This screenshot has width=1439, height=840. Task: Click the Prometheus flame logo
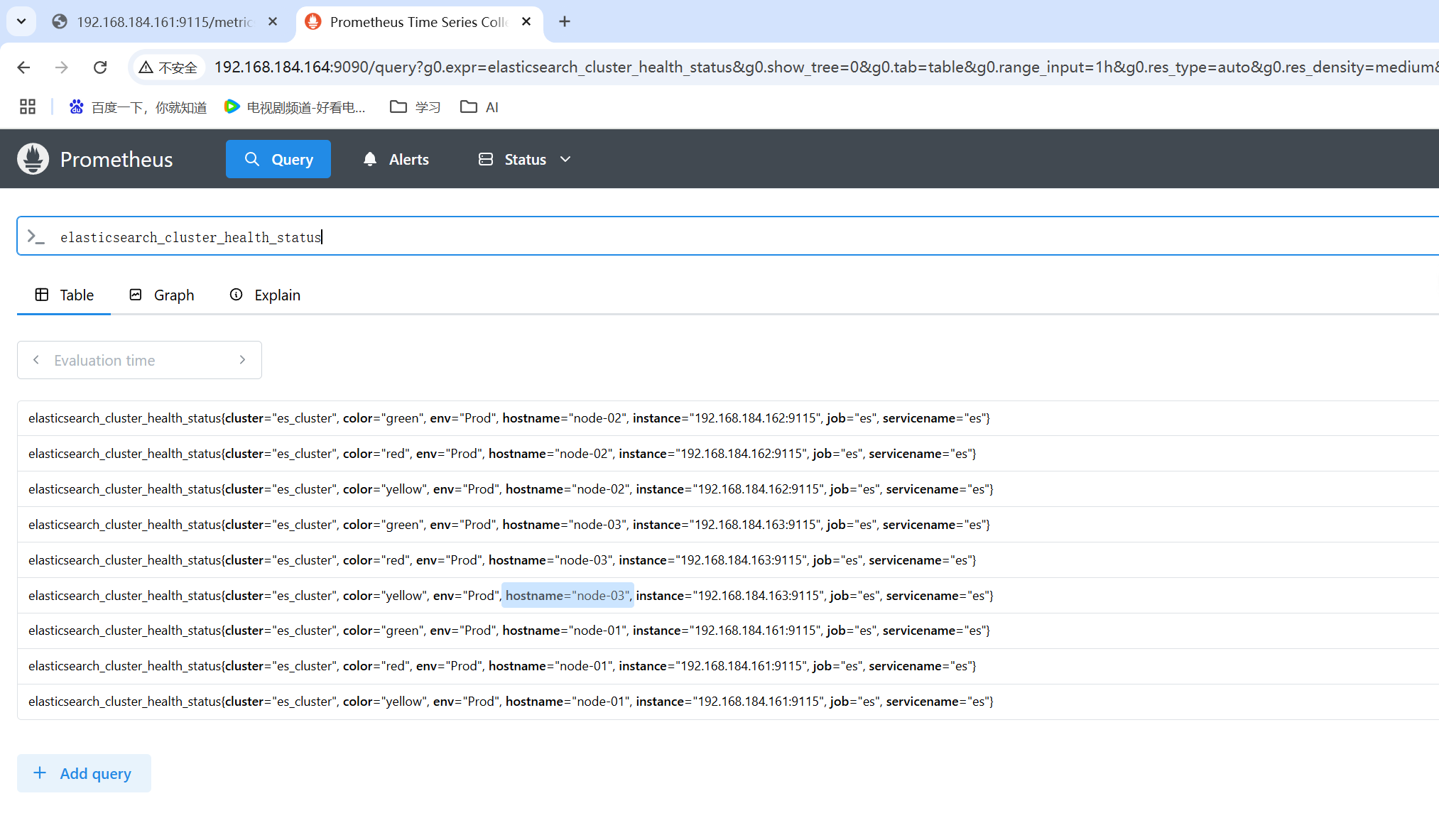tap(33, 159)
